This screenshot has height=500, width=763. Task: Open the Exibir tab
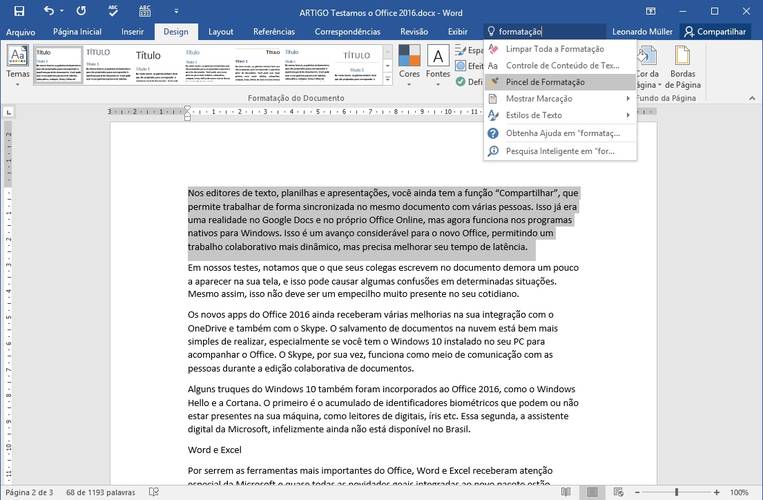(457, 32)
